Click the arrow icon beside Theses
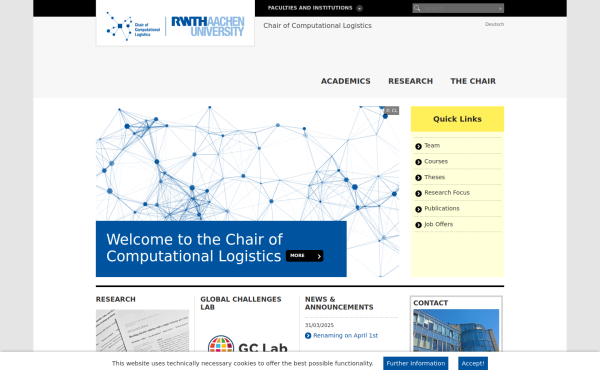Screen dimensions: 600x375 pos(418,178)
